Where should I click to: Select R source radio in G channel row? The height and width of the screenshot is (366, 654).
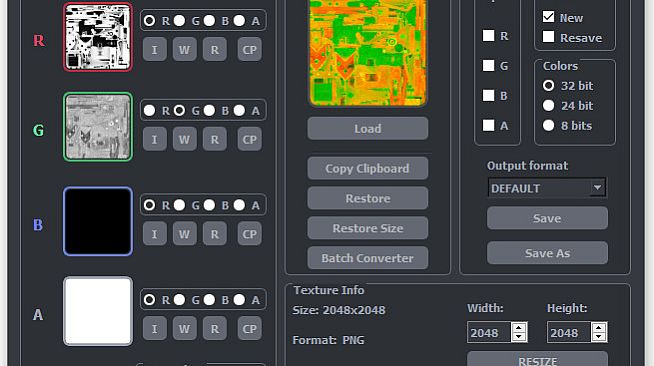point(149,110)
